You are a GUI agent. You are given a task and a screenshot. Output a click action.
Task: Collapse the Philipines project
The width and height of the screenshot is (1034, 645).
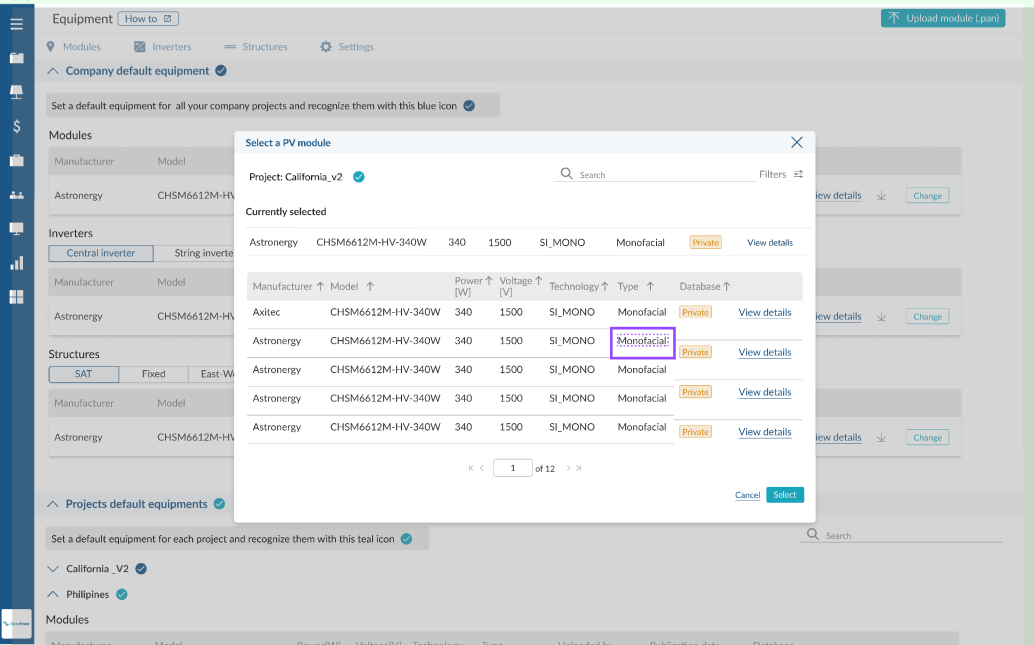coord(53,594)
